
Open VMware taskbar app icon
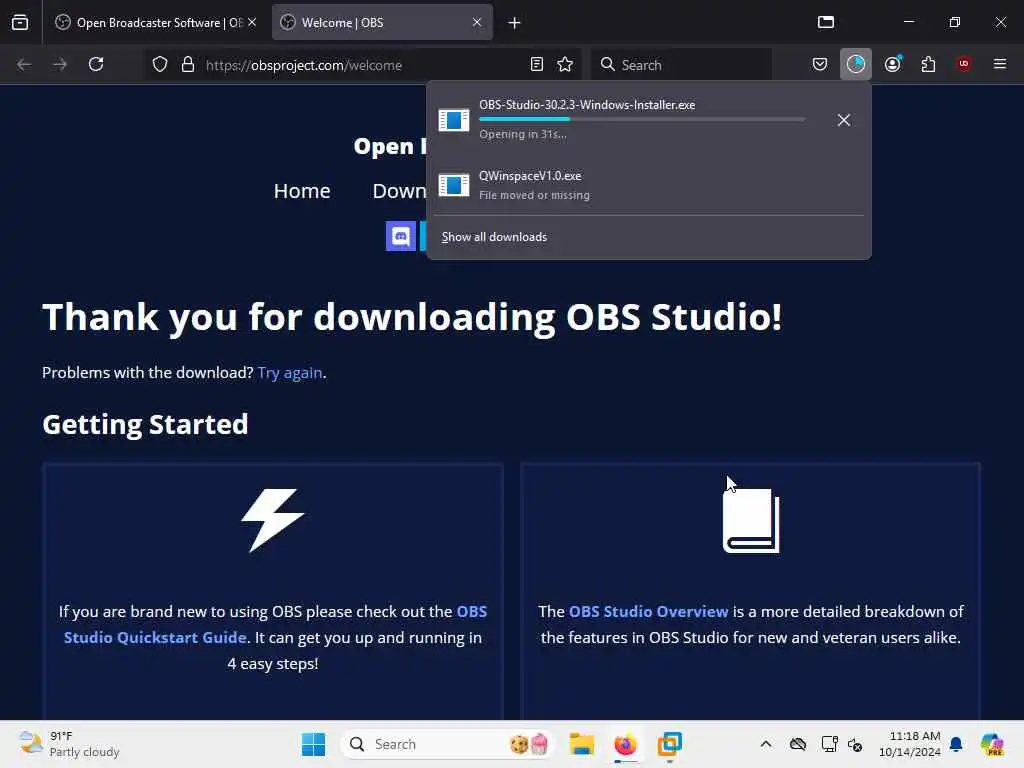click(x=670, y=744)
